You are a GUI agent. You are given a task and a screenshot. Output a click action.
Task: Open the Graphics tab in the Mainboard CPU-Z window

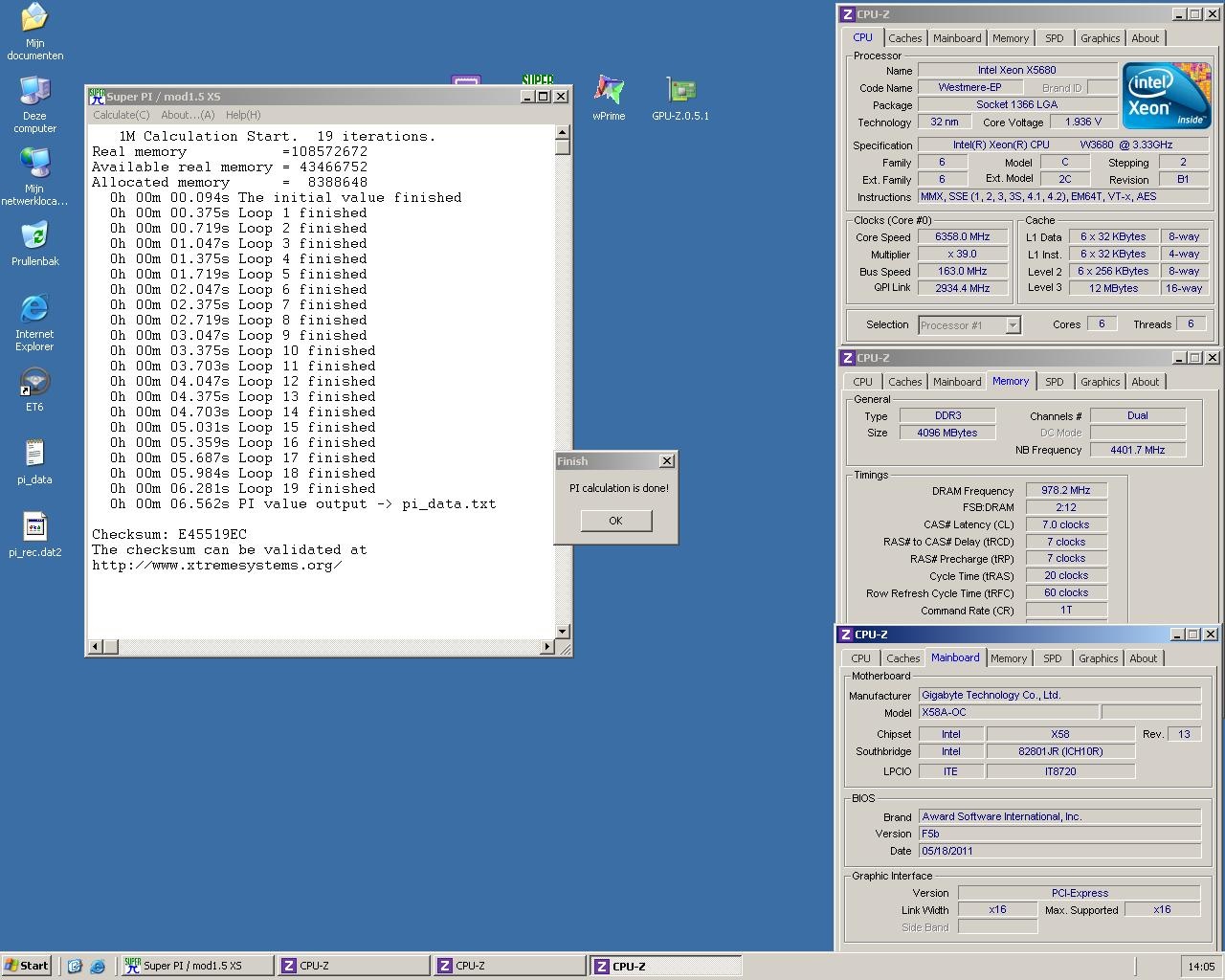(x=1098, y=658)
